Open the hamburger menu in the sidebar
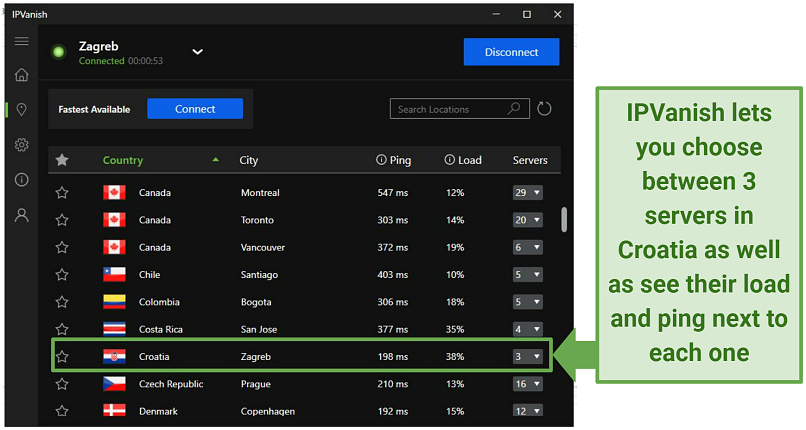The width and height of the screenshot is (806, 430). point(22,41)
